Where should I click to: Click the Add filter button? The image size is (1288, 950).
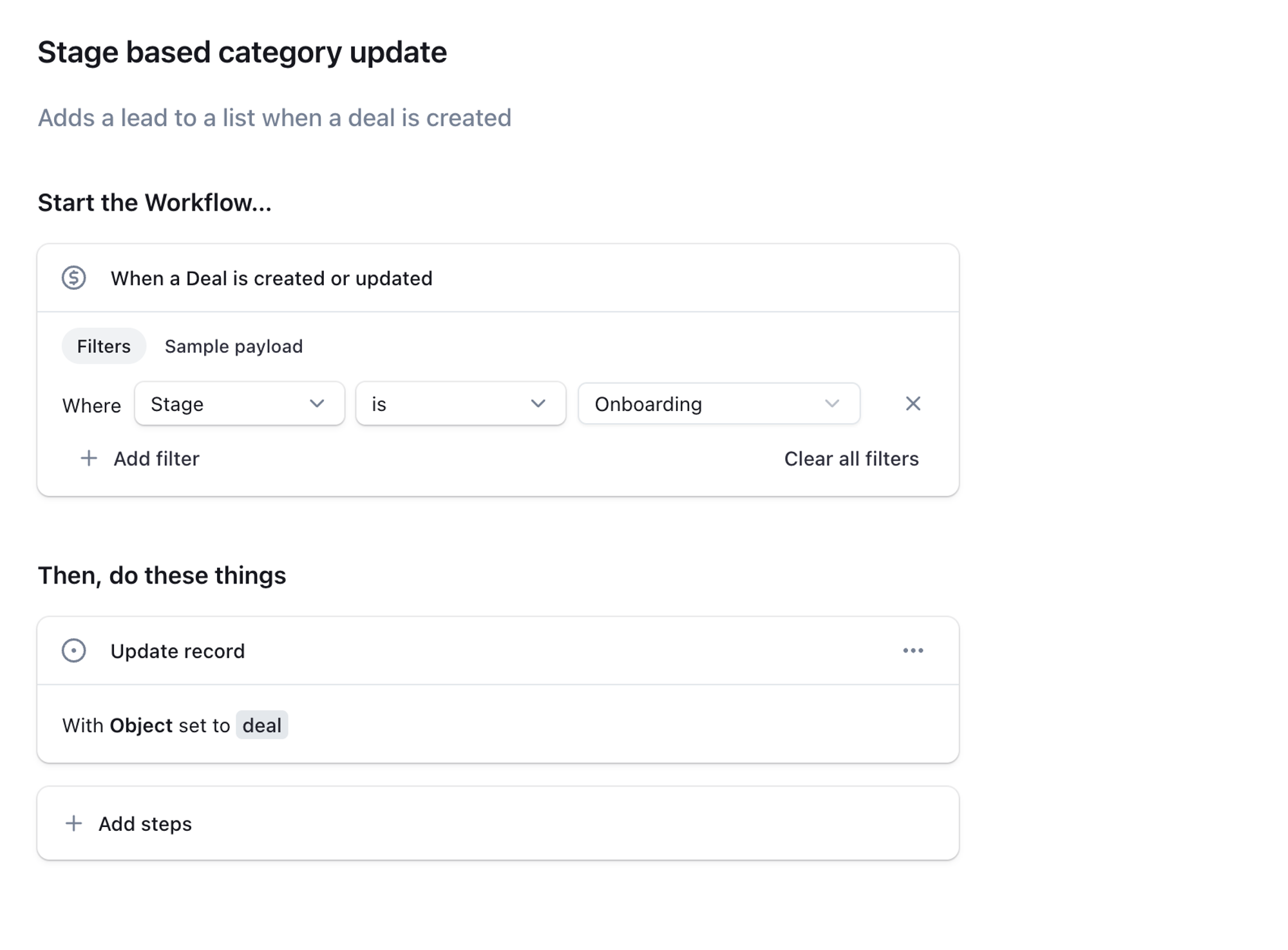coord(156,459)
